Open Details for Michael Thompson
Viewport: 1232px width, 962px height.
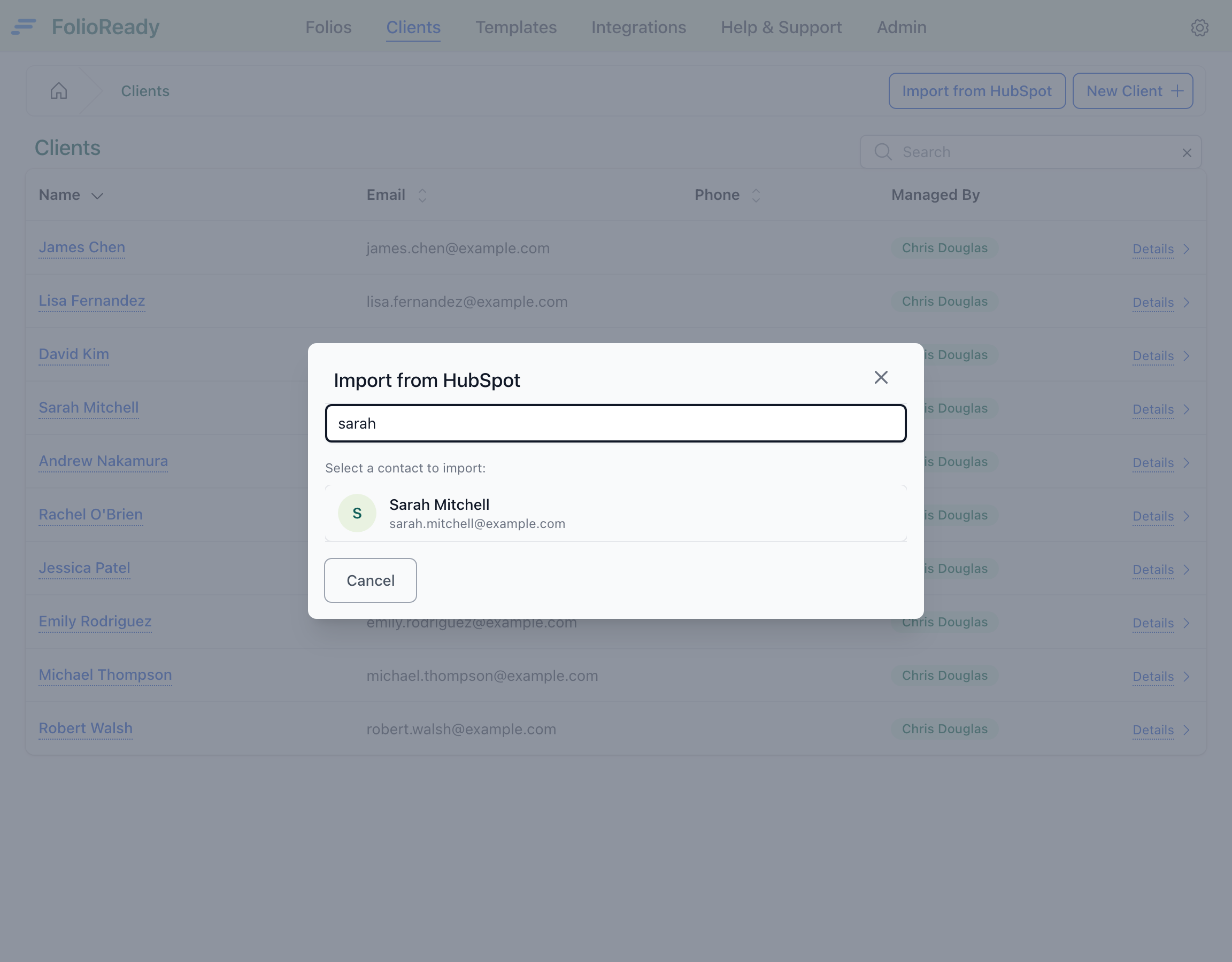1152,677
